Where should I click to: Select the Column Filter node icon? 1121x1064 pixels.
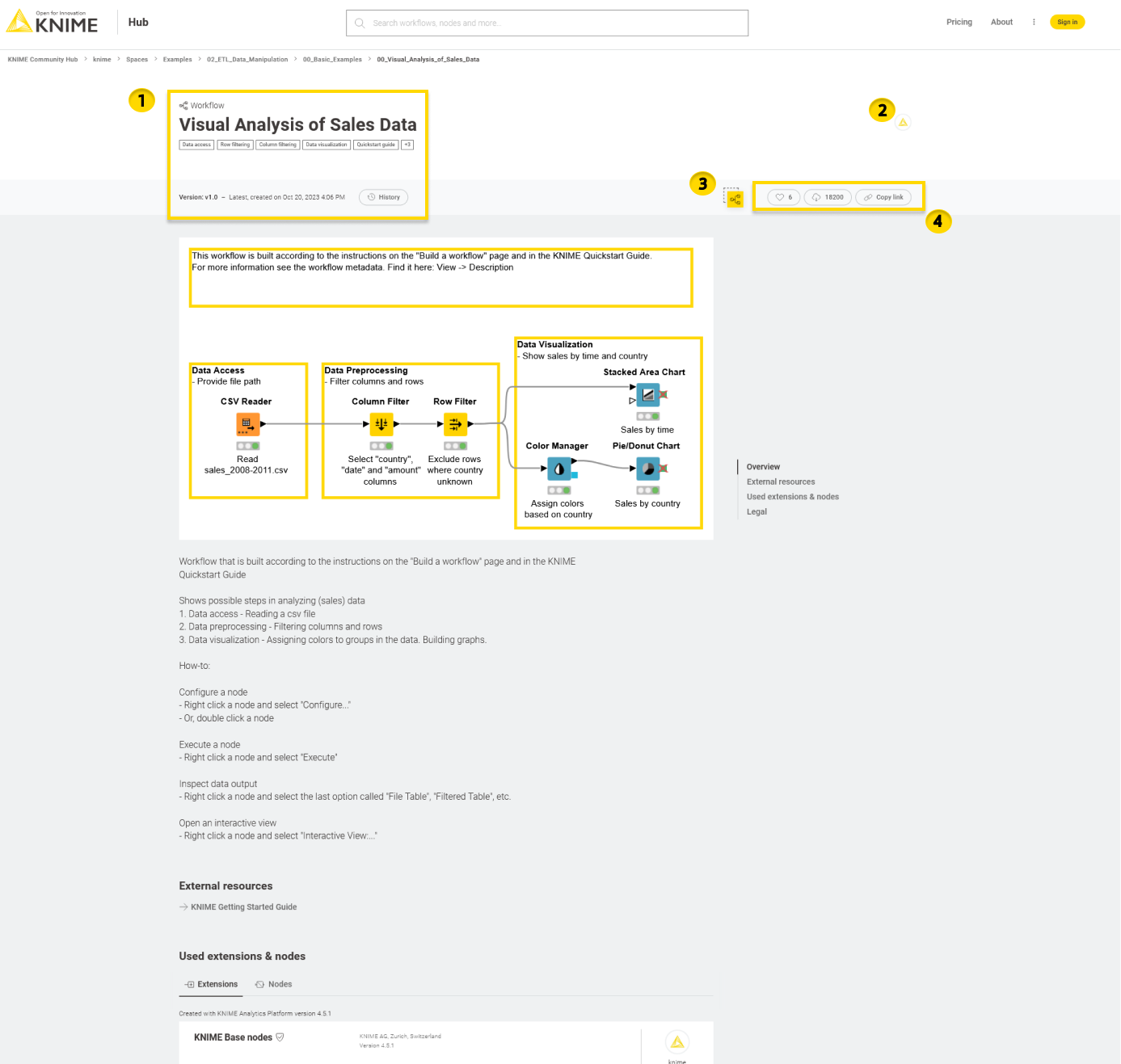coord(381,423)
